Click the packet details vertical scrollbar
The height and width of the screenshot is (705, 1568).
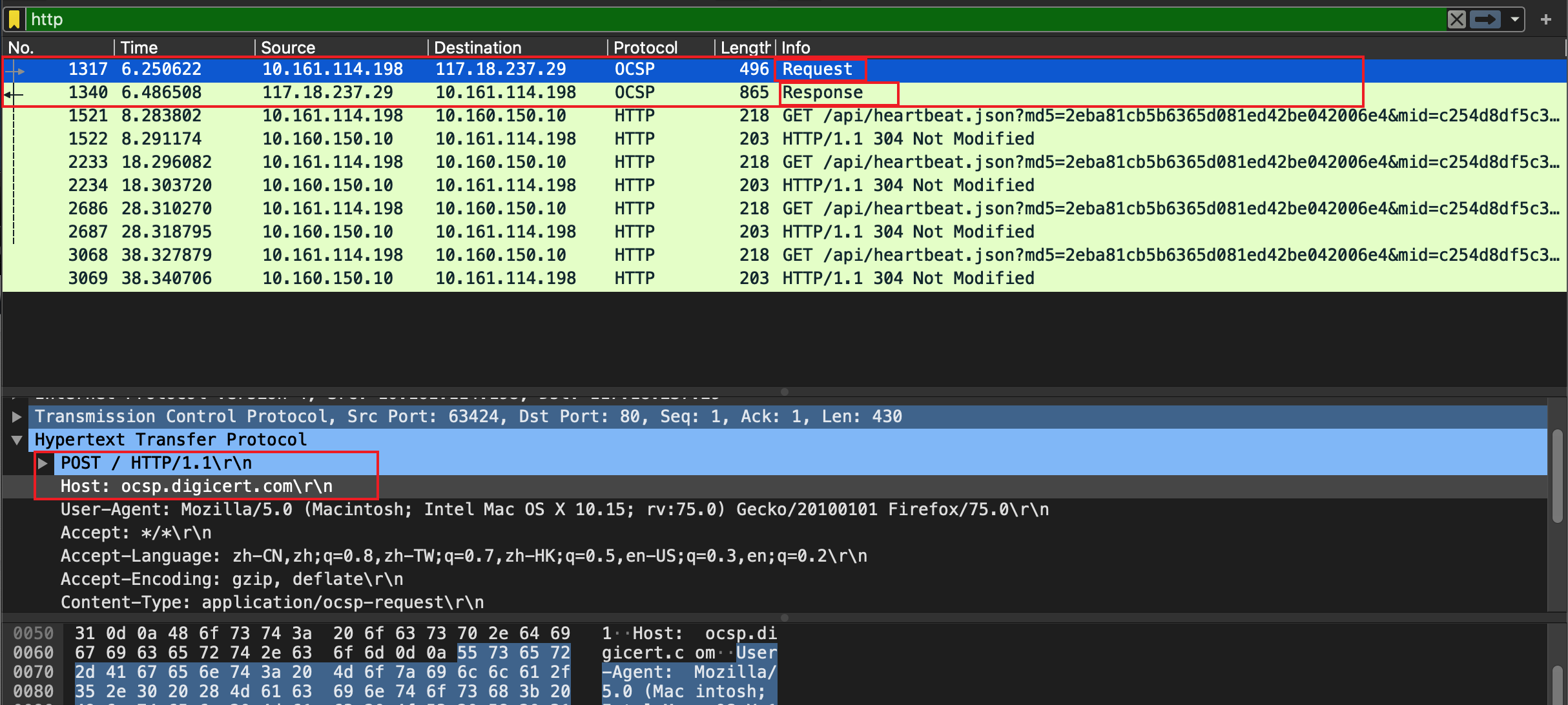(1557, 476)
